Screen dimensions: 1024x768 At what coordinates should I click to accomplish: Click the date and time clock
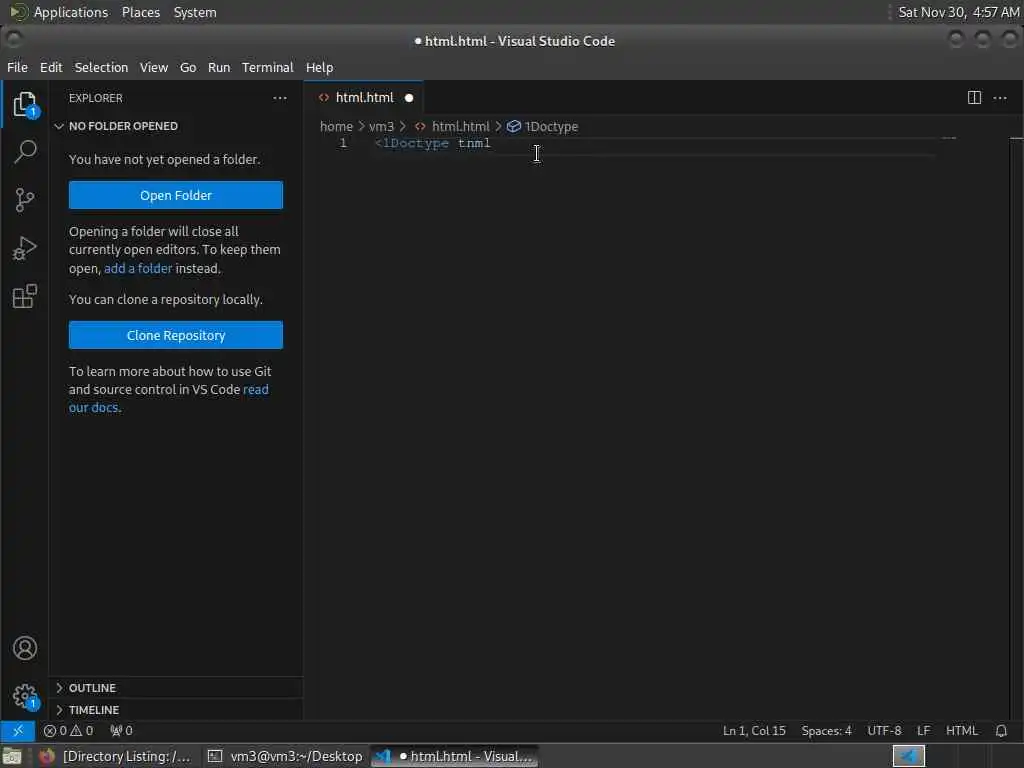pos(958,12)
